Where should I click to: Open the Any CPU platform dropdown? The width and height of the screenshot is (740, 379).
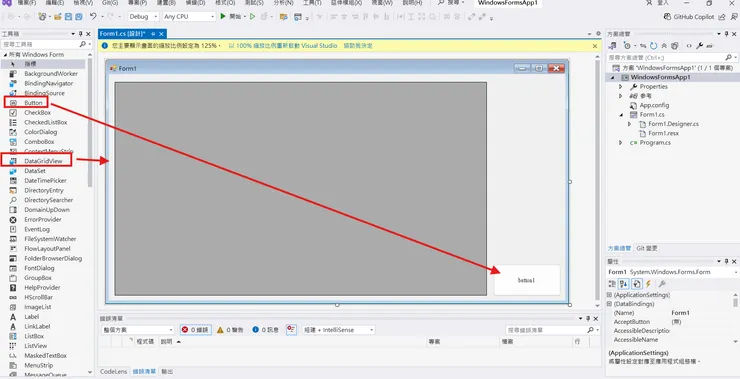point(189,17)
